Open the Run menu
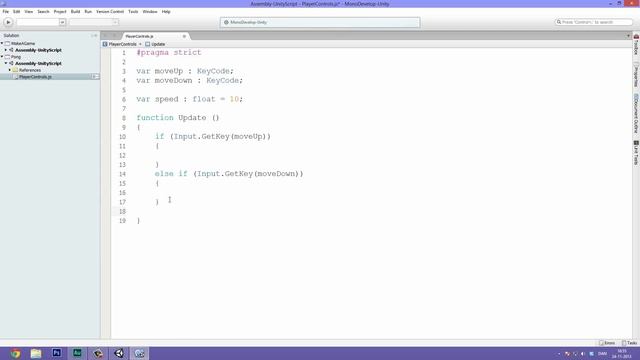Viewport: 640px width, 360px height. tap(88, 12)
